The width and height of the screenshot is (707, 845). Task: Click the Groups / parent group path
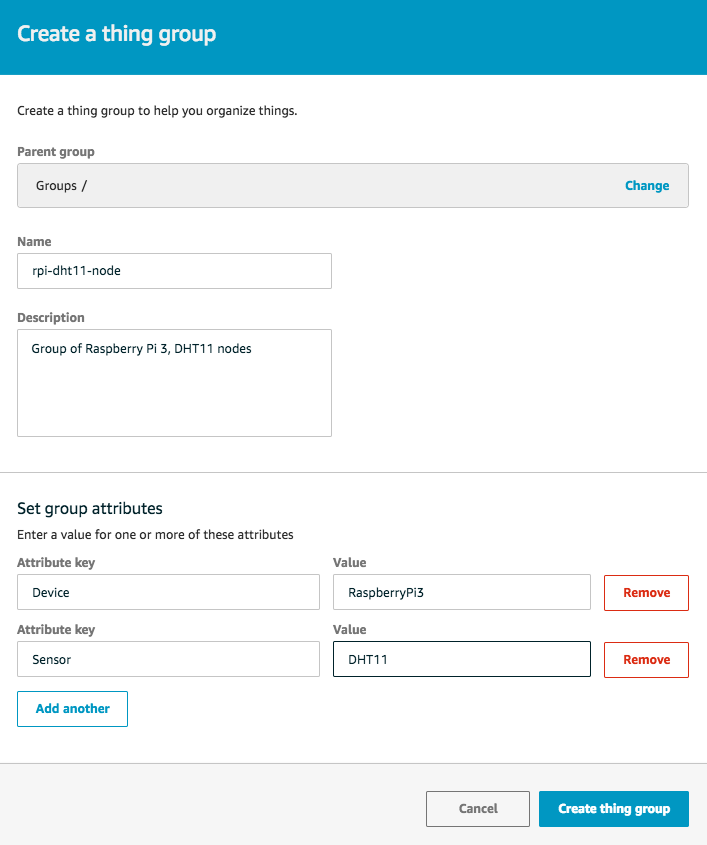point(61,185)
